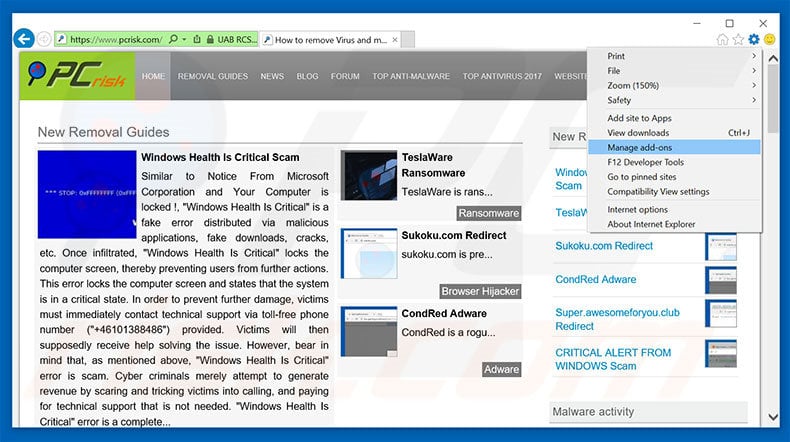Click the address bar URL field
The image size is (790, 442).
[x=116, y=39]
